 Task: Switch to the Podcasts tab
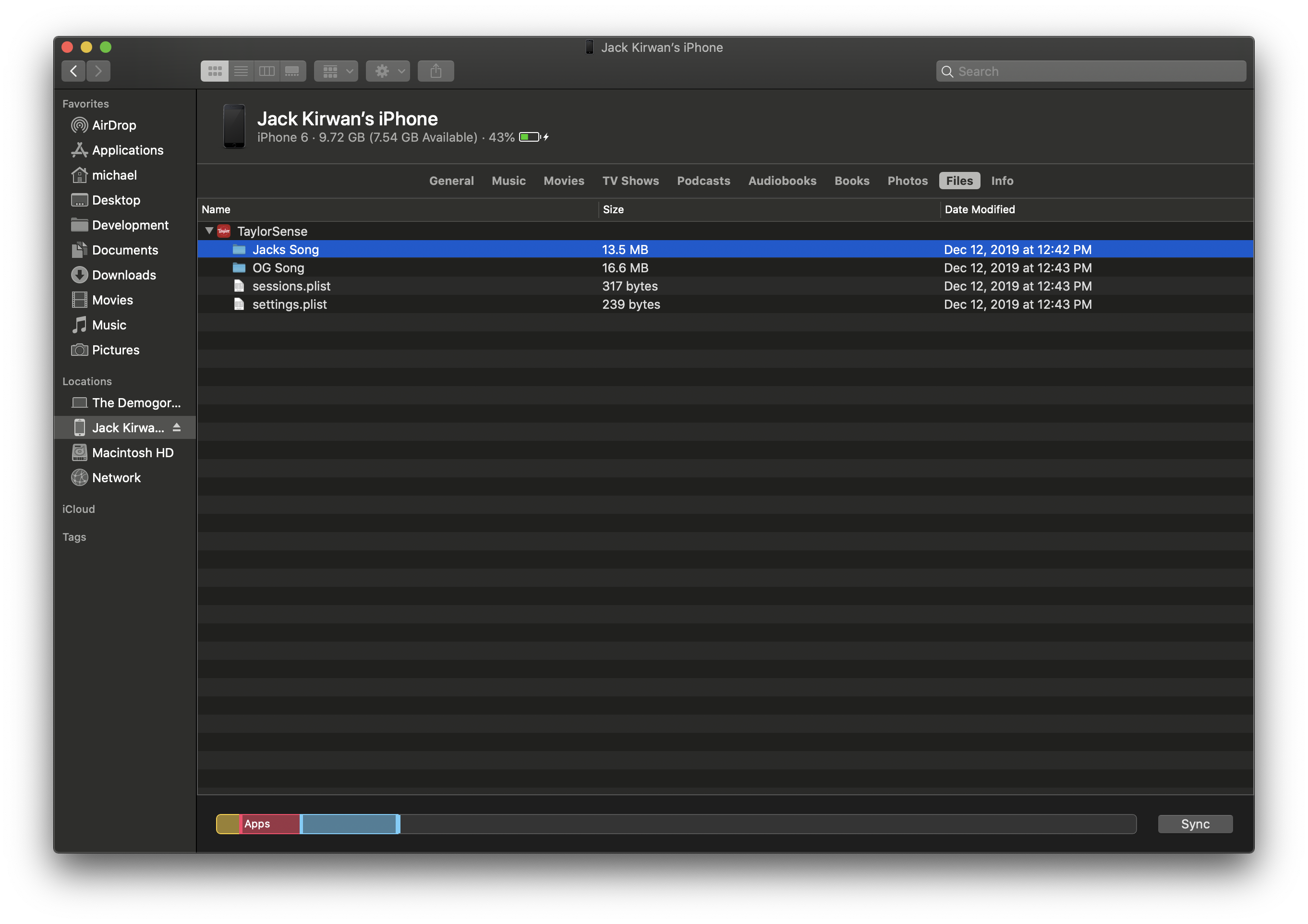coord(703,181)
